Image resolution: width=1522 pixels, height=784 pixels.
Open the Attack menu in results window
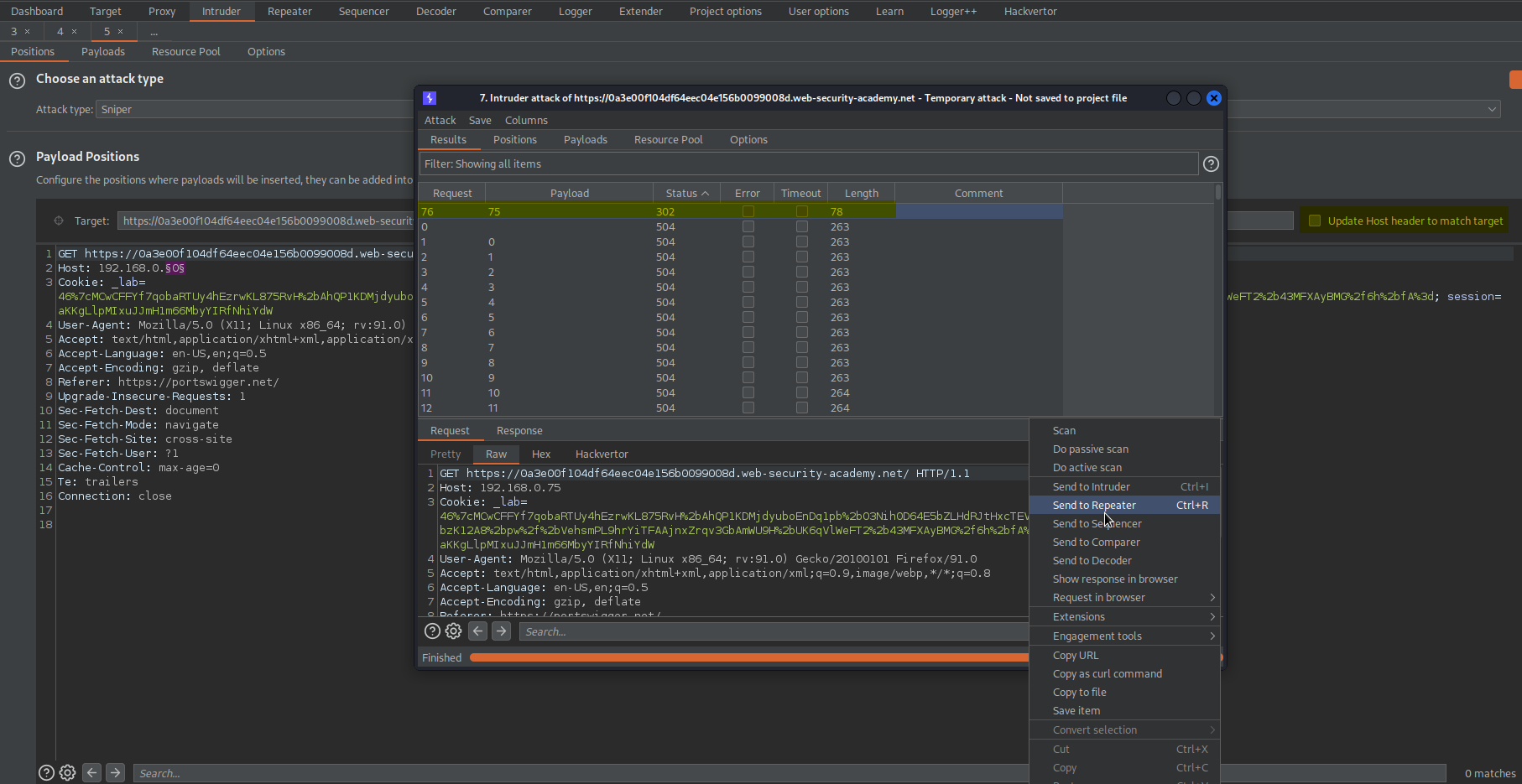tap(440, 121)
